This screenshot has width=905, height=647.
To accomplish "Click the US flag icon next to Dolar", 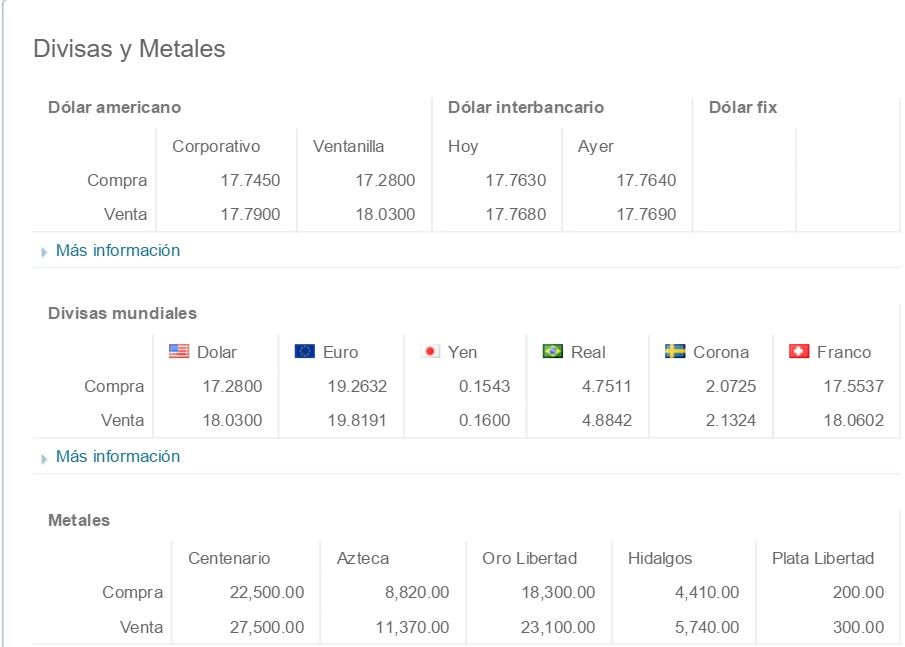I will 178,352.
